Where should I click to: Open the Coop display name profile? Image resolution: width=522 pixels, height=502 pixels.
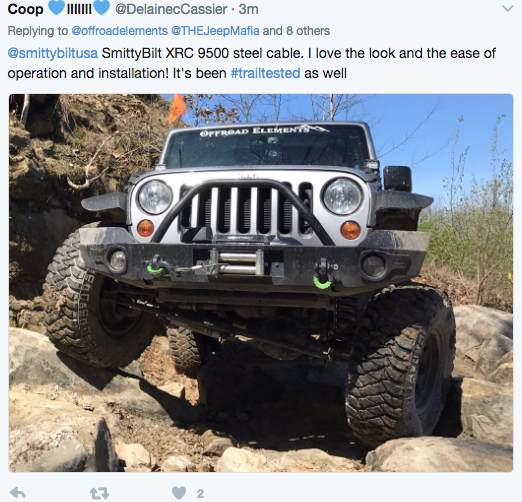point(25,9)
